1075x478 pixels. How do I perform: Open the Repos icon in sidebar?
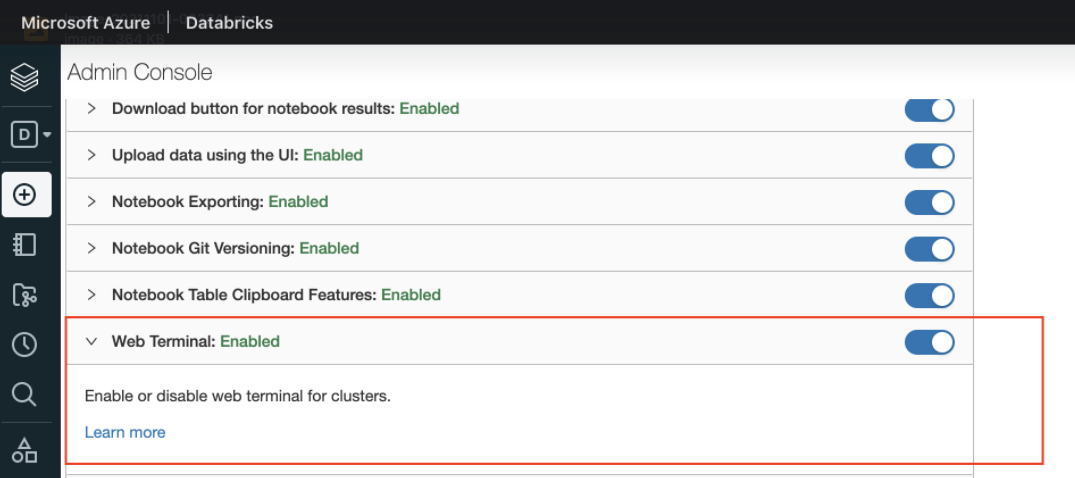[x=24, y=294]
